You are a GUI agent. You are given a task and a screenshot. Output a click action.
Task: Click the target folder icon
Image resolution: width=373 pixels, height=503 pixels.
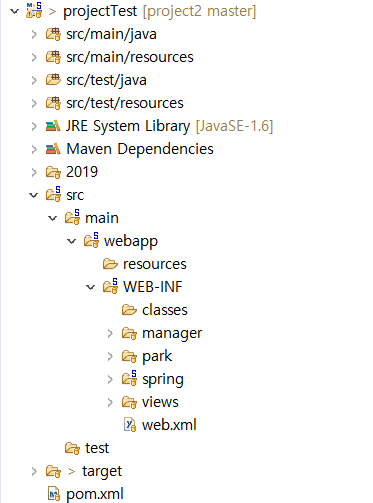pos(53,472)
